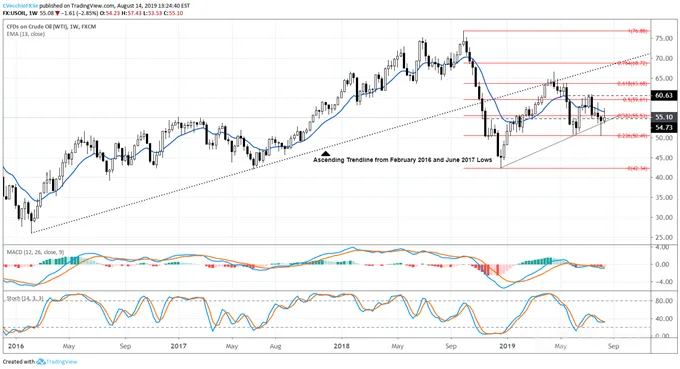
Task: Click the 80.00 value on Stoch scale
Action: point(664,301)
